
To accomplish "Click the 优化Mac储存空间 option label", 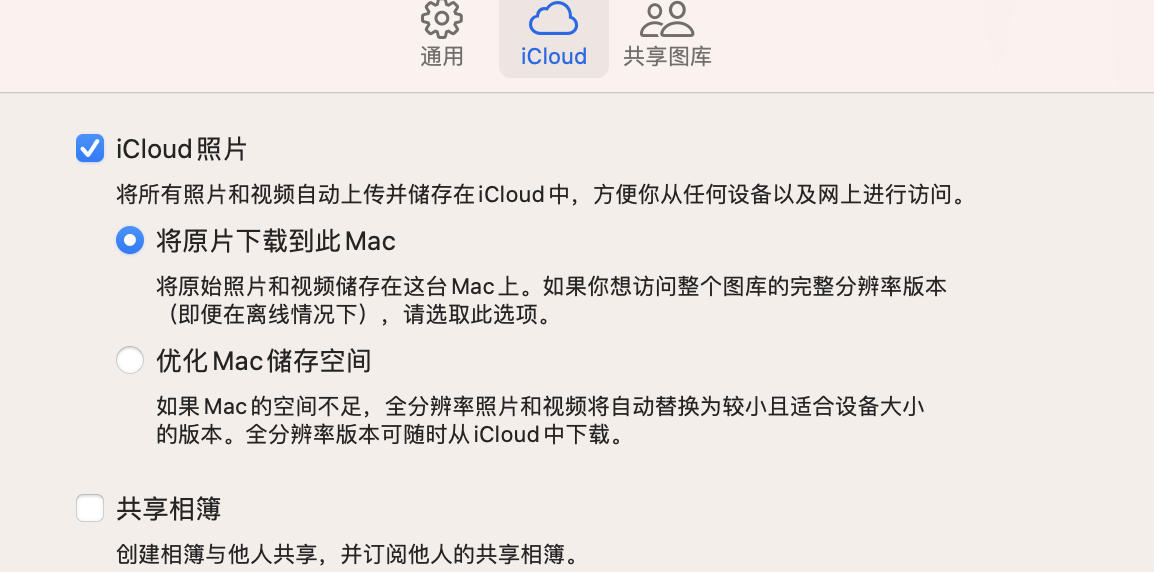I will pos(264,360).
